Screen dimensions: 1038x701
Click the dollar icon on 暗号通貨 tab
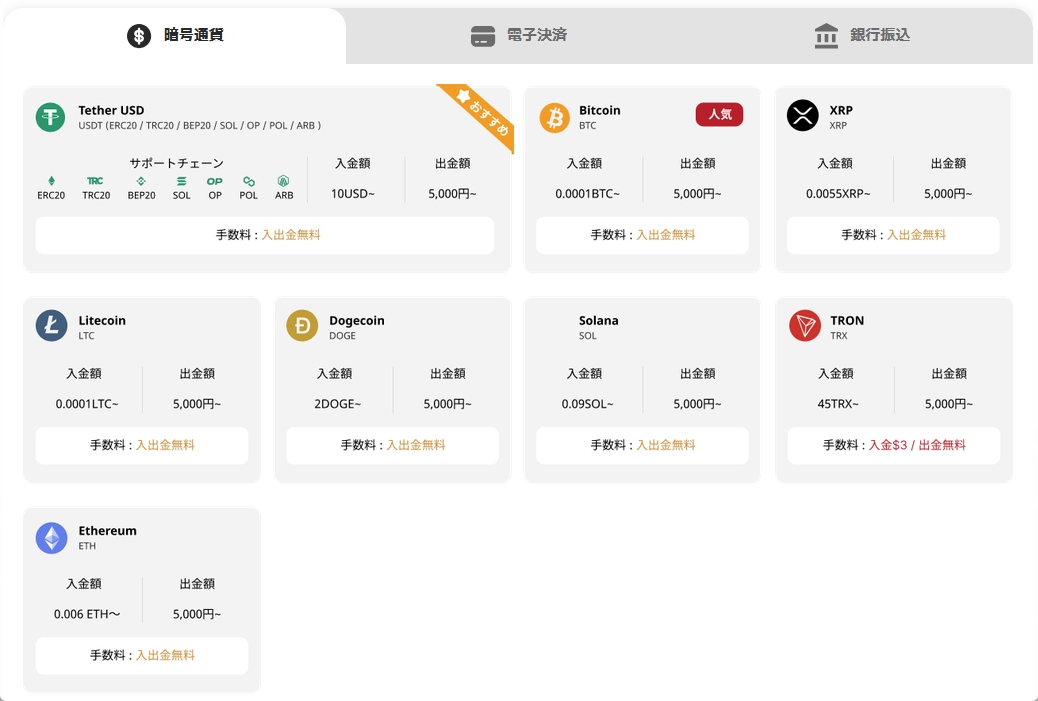click(139, 35)
